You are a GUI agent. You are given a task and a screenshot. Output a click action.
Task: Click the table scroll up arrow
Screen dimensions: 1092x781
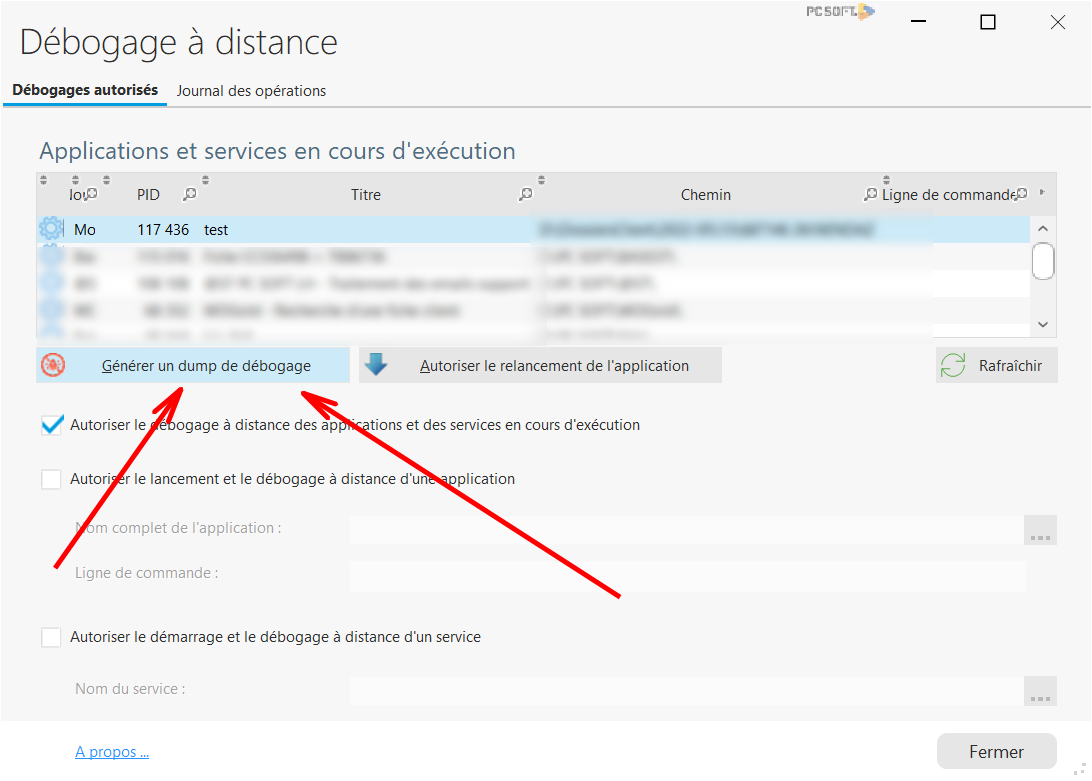pyautogui.click(x=1043, y=229)
